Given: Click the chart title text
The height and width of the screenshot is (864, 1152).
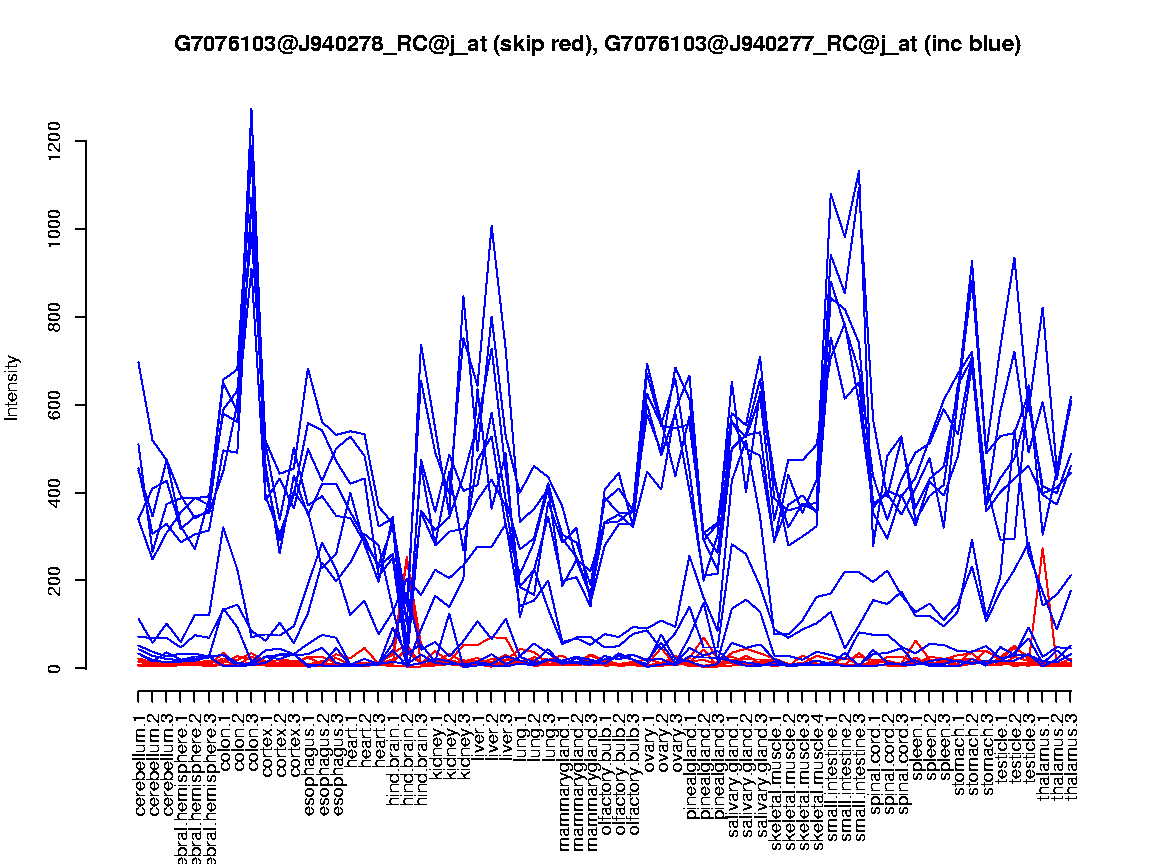Looking at the screenshot, I should pyautogui.click(x=597, y=45).
